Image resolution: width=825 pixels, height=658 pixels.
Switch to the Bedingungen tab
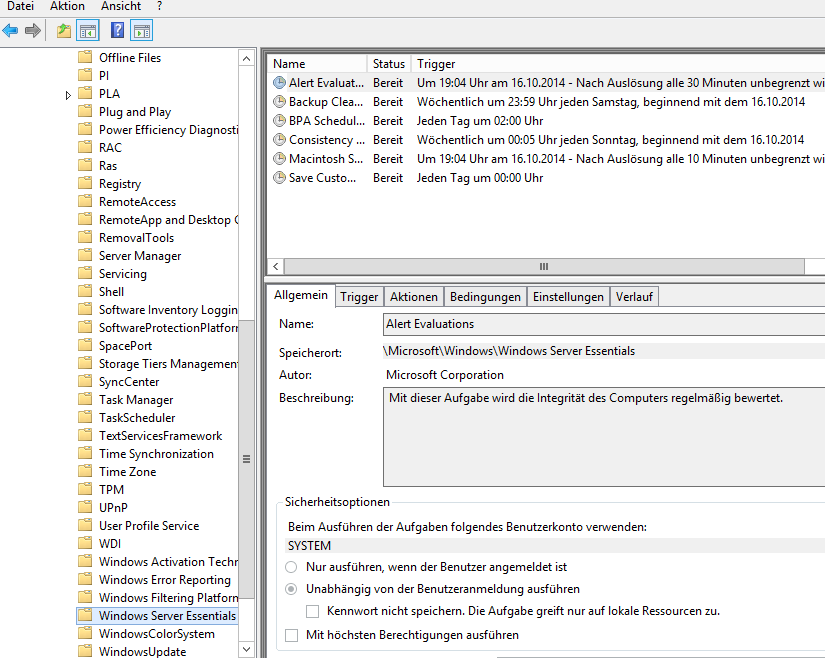point(485,297)
